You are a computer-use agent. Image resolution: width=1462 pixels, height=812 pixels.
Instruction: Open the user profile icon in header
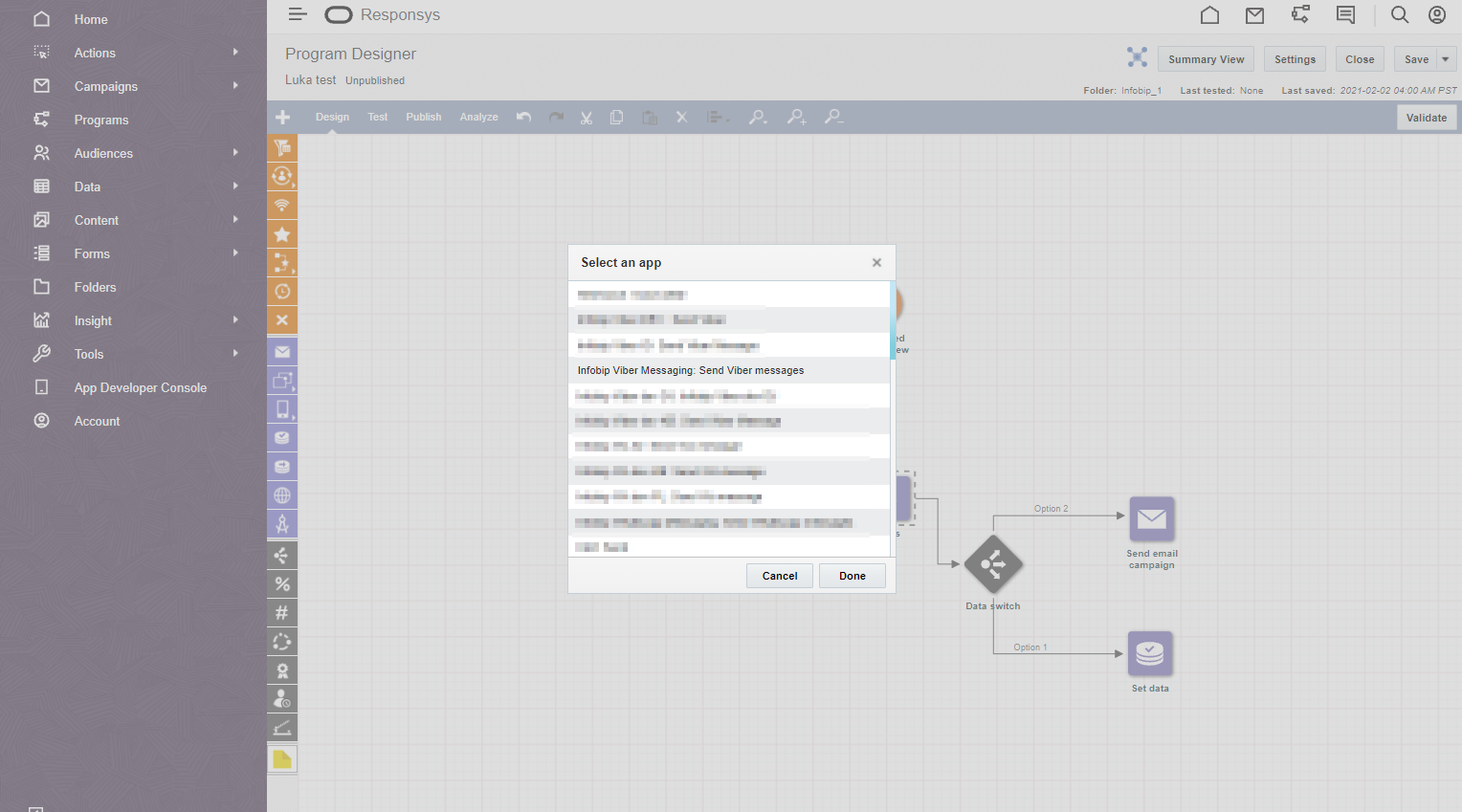1436,15
